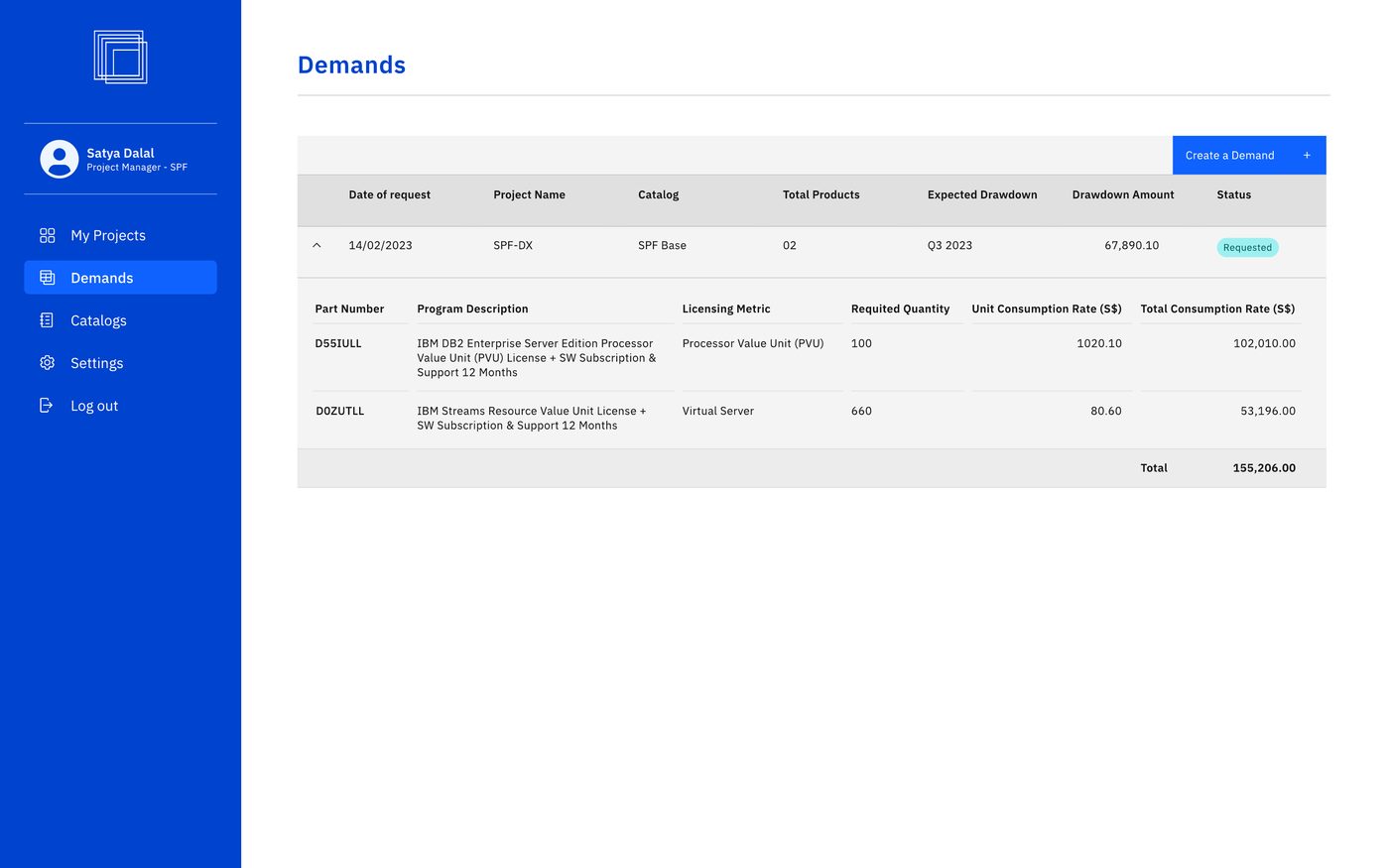
Task: Click the Unit Consumption Rate (S$) header
Action: pos(1047,310)
